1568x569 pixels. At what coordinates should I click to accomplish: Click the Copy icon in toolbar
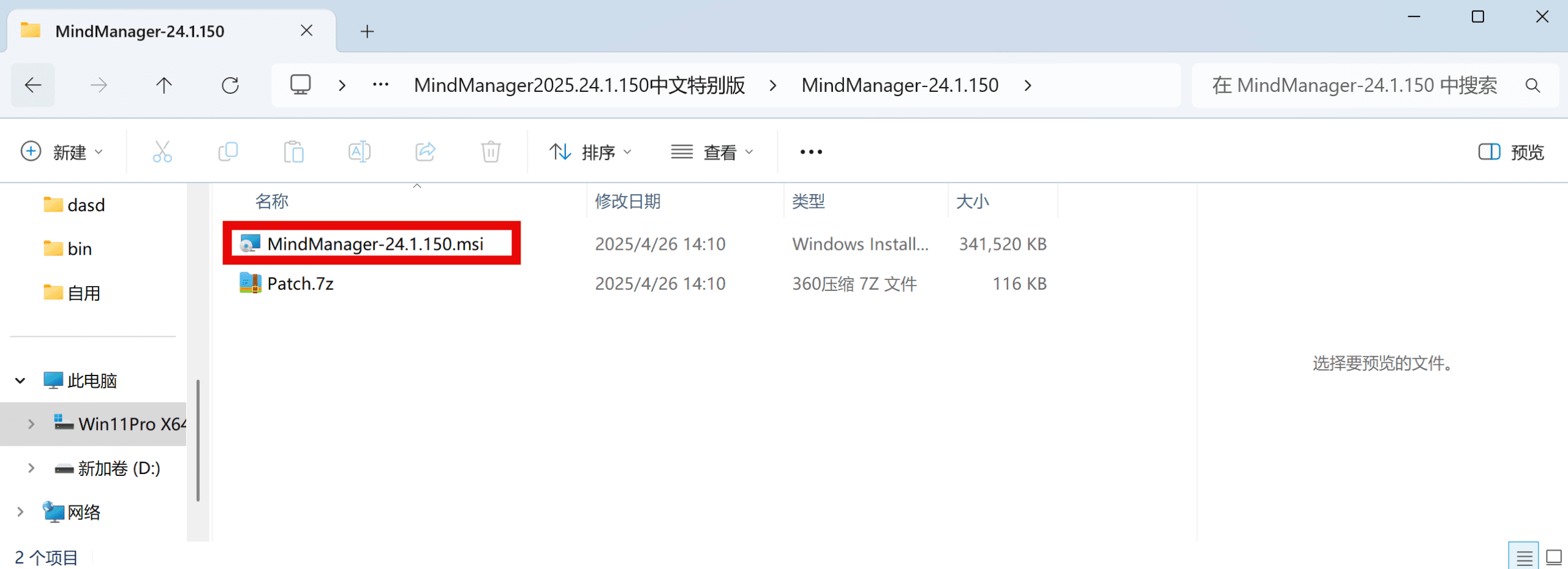(x=228, y=152)
